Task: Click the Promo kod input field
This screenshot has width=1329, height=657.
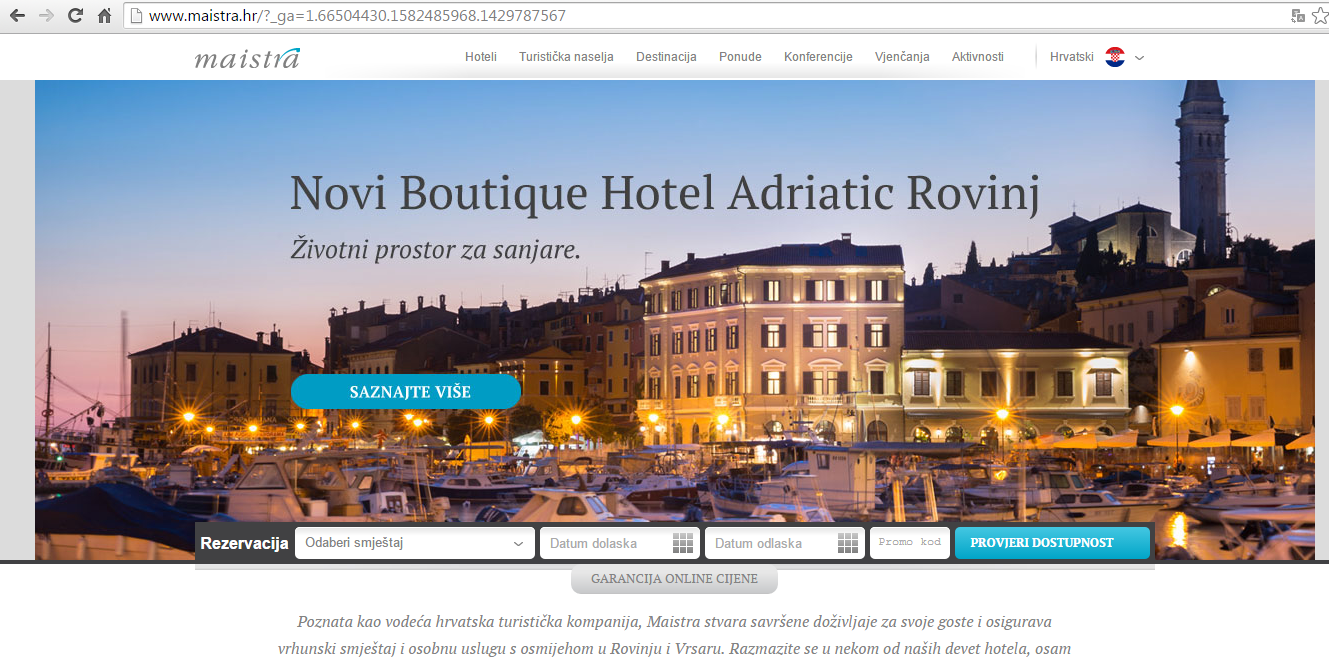Action: pyautogui.click(x=910, y=543)
